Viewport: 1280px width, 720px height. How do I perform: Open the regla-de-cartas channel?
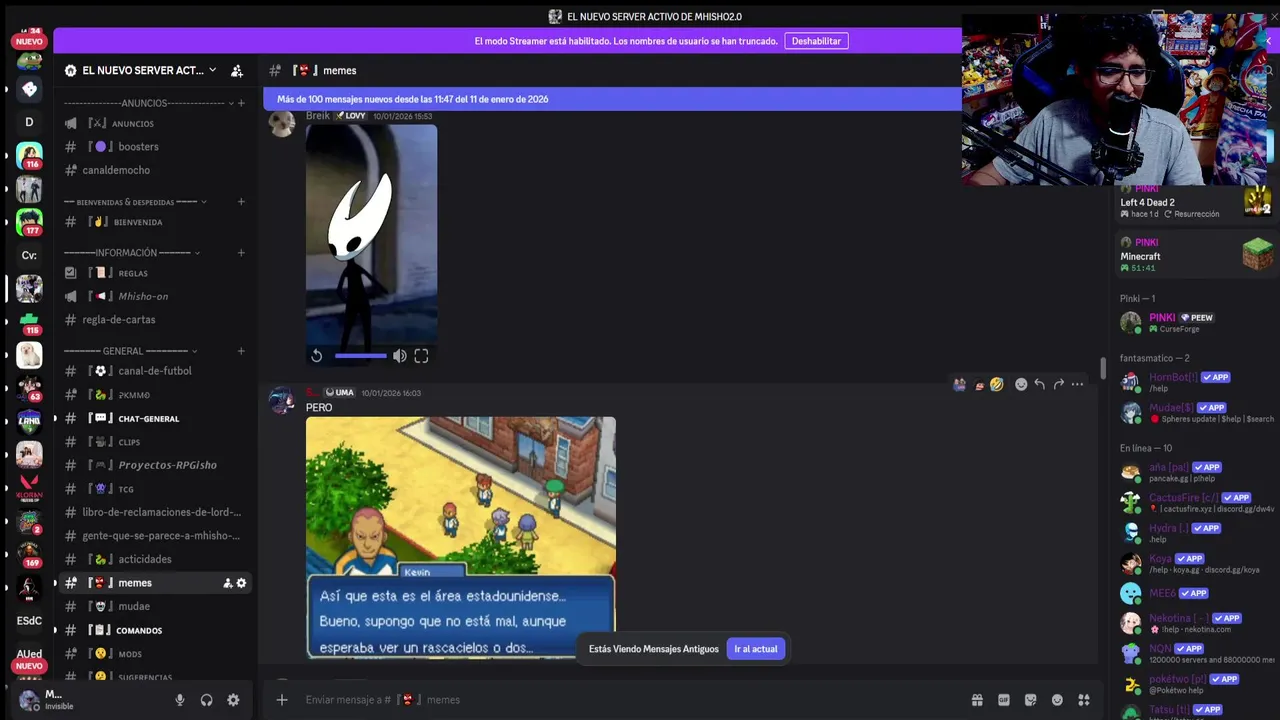pyautogui.click(x=153, y=320)
